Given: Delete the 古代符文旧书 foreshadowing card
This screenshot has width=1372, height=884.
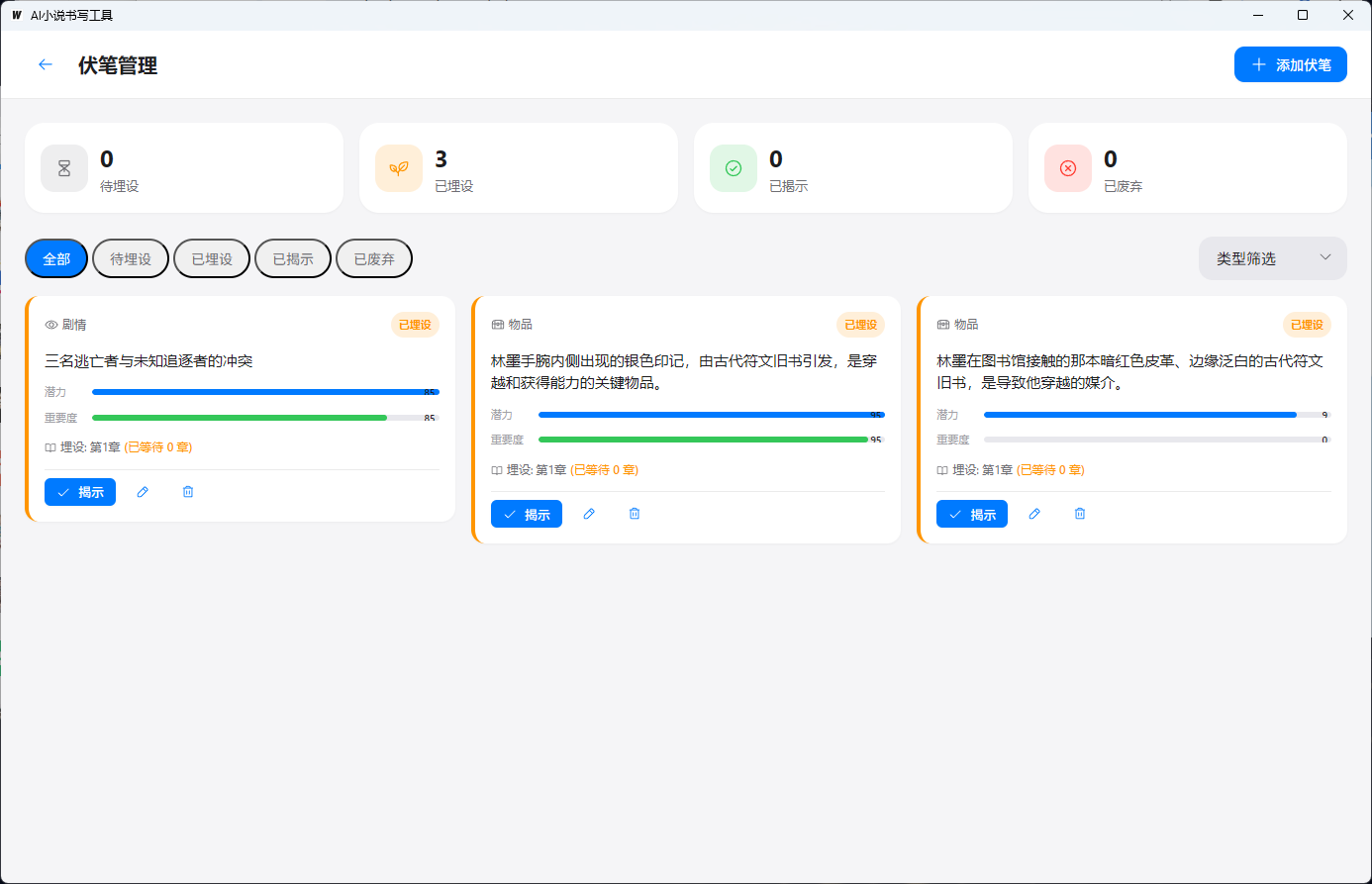Looking at the screenshot, I should pos(1080,514).
